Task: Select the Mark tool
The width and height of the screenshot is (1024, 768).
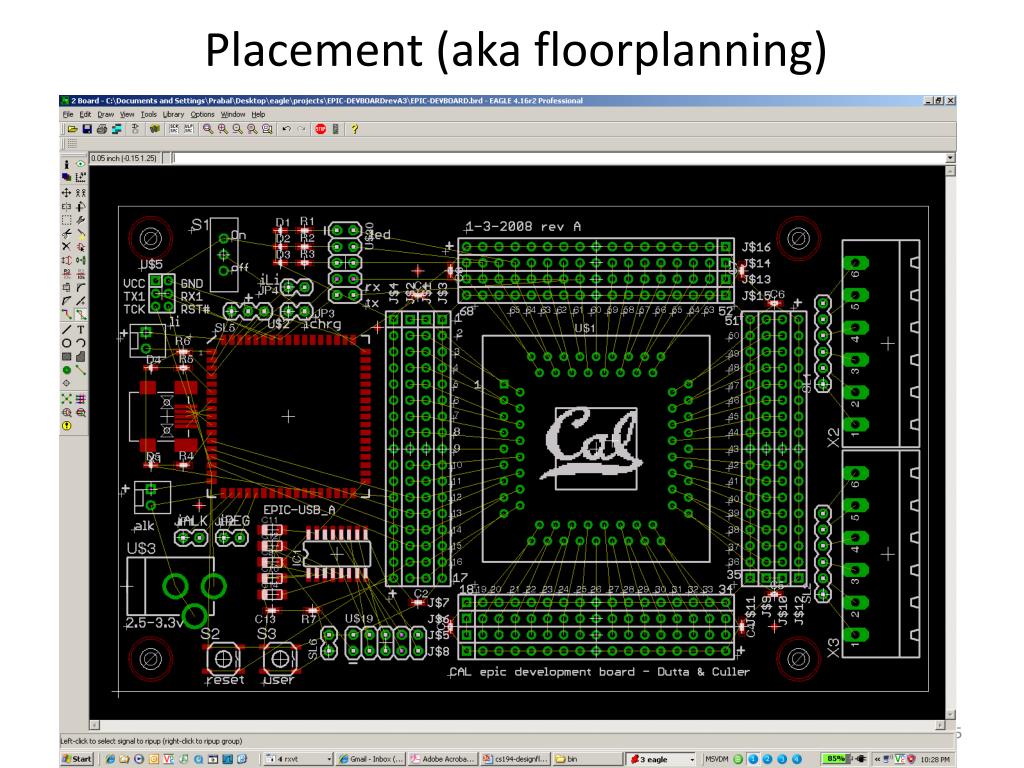Action: click(x=80, y=177)
